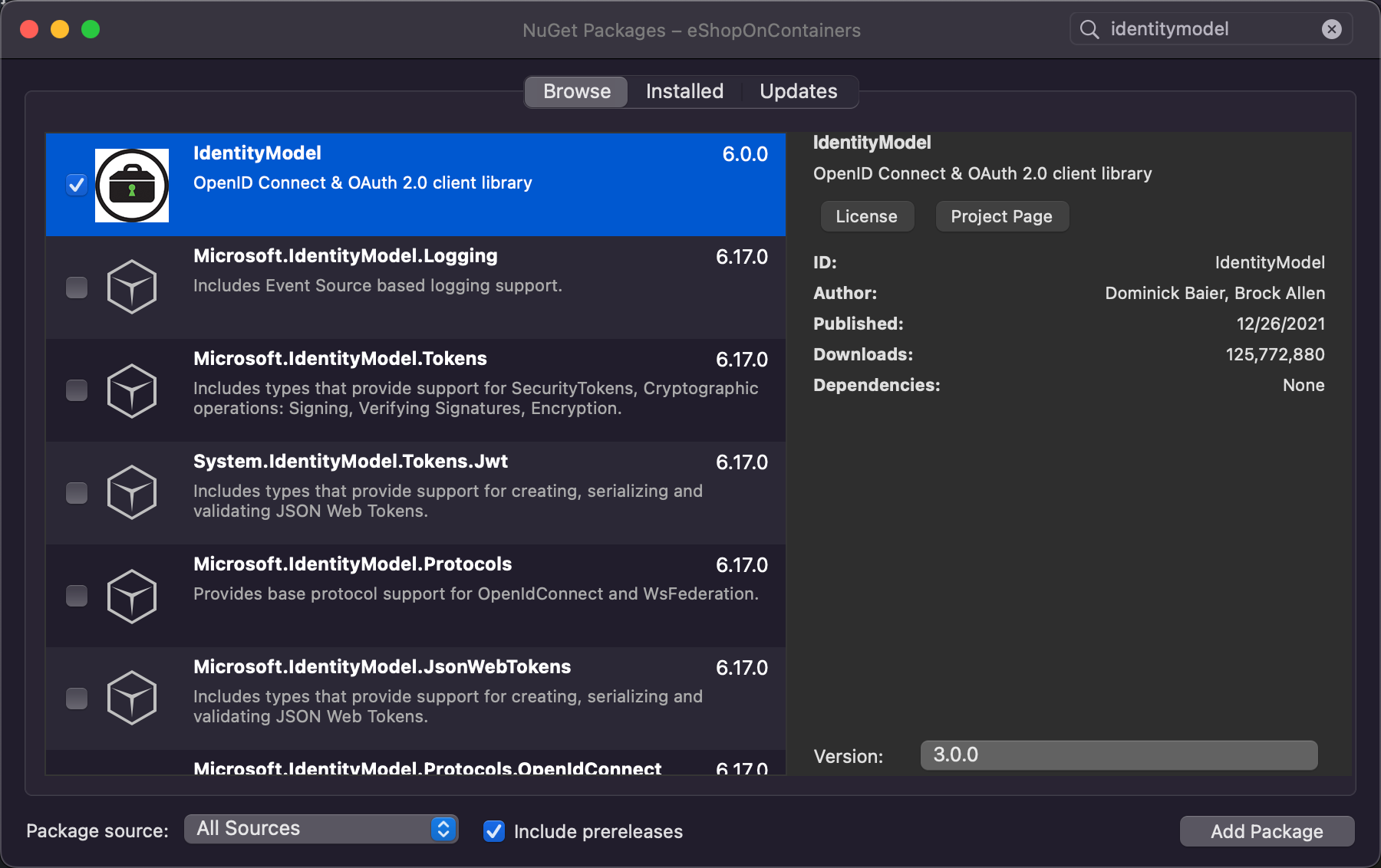The height and width of the screenshot is (868, 1381).
Task: Select the Microsoft.IdentityModel.Logging package name
Action: pyautogui.click(x=345, y=256)
